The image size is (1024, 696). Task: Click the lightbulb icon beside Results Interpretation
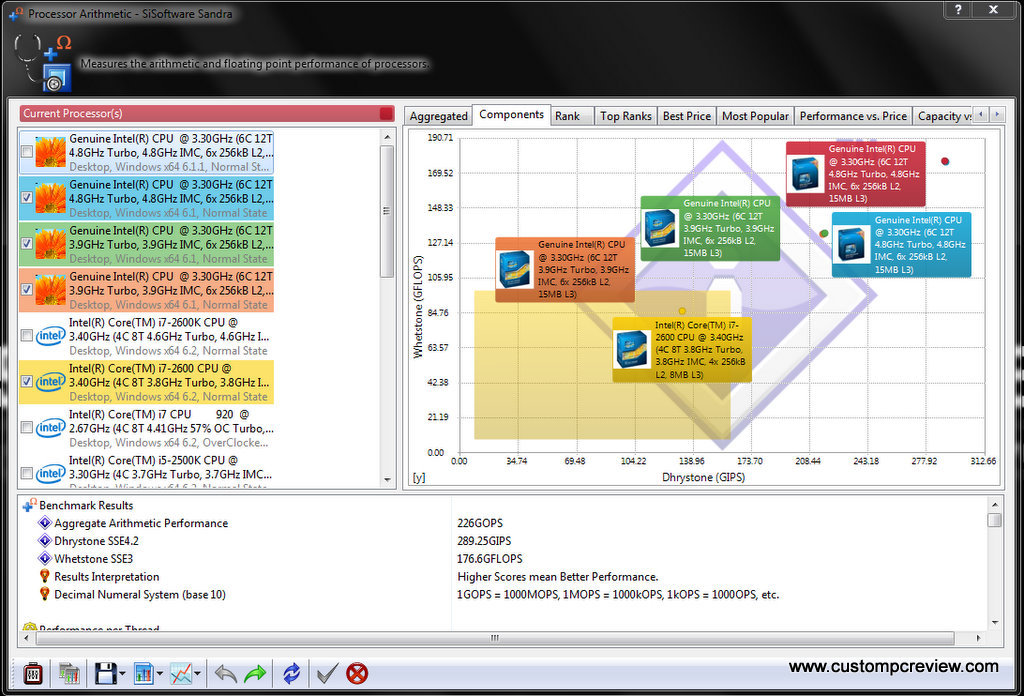44,576
